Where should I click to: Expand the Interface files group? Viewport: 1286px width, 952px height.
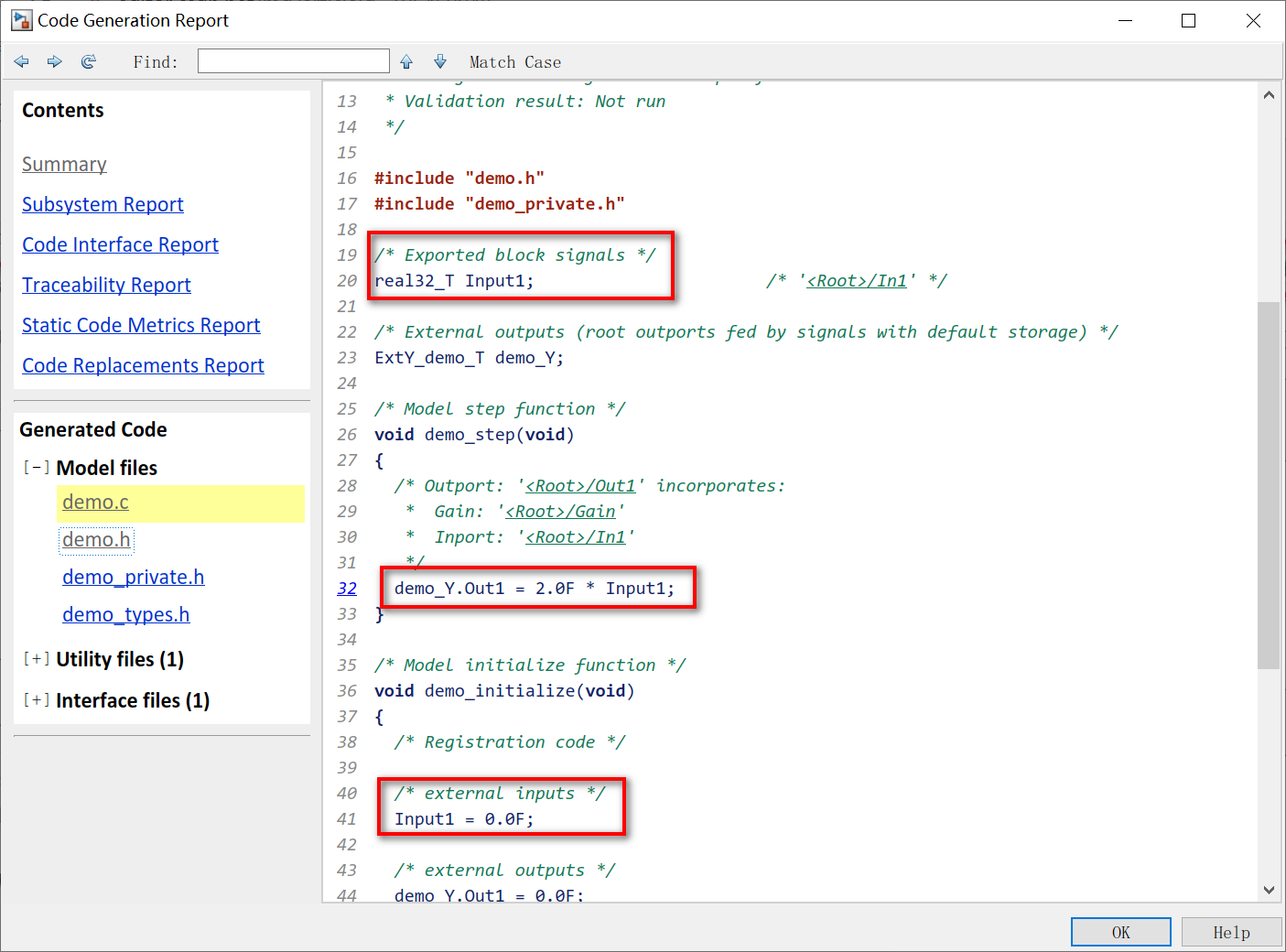[x=37, y=700]
